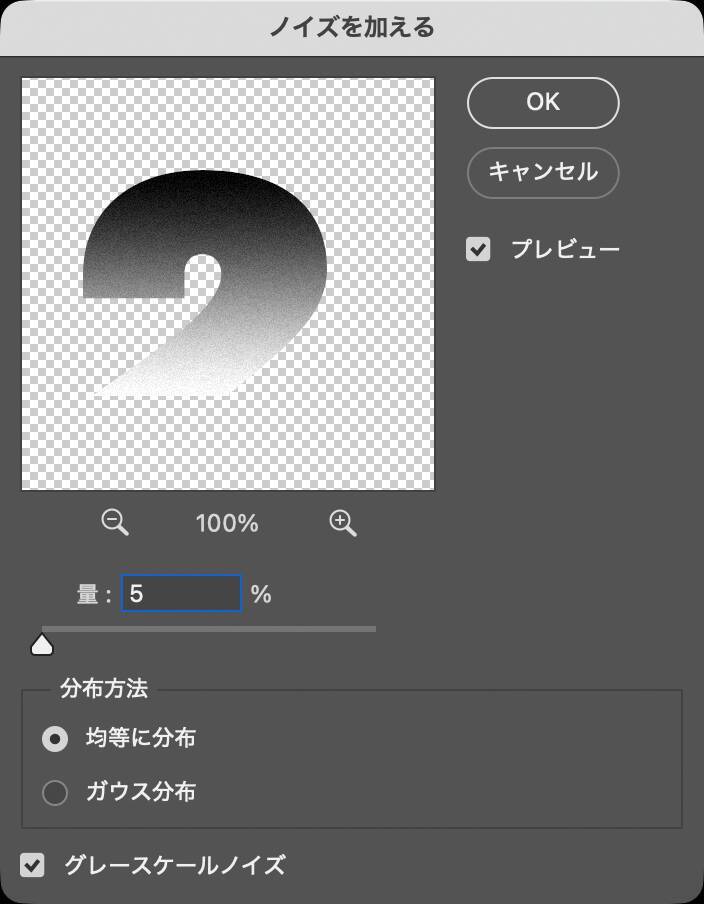Select the 均等に分布 radio button
The width and height of the screenshot is (704, 904).
55,739
